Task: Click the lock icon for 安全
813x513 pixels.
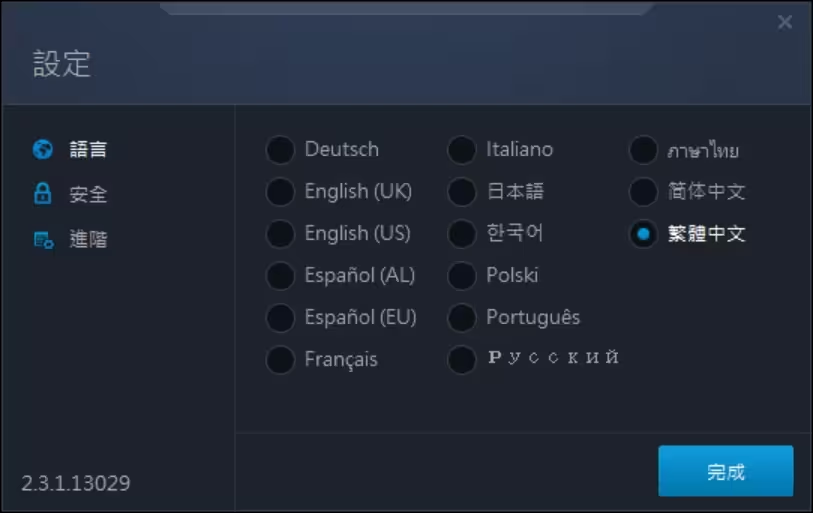Action: tap(43, 194)
